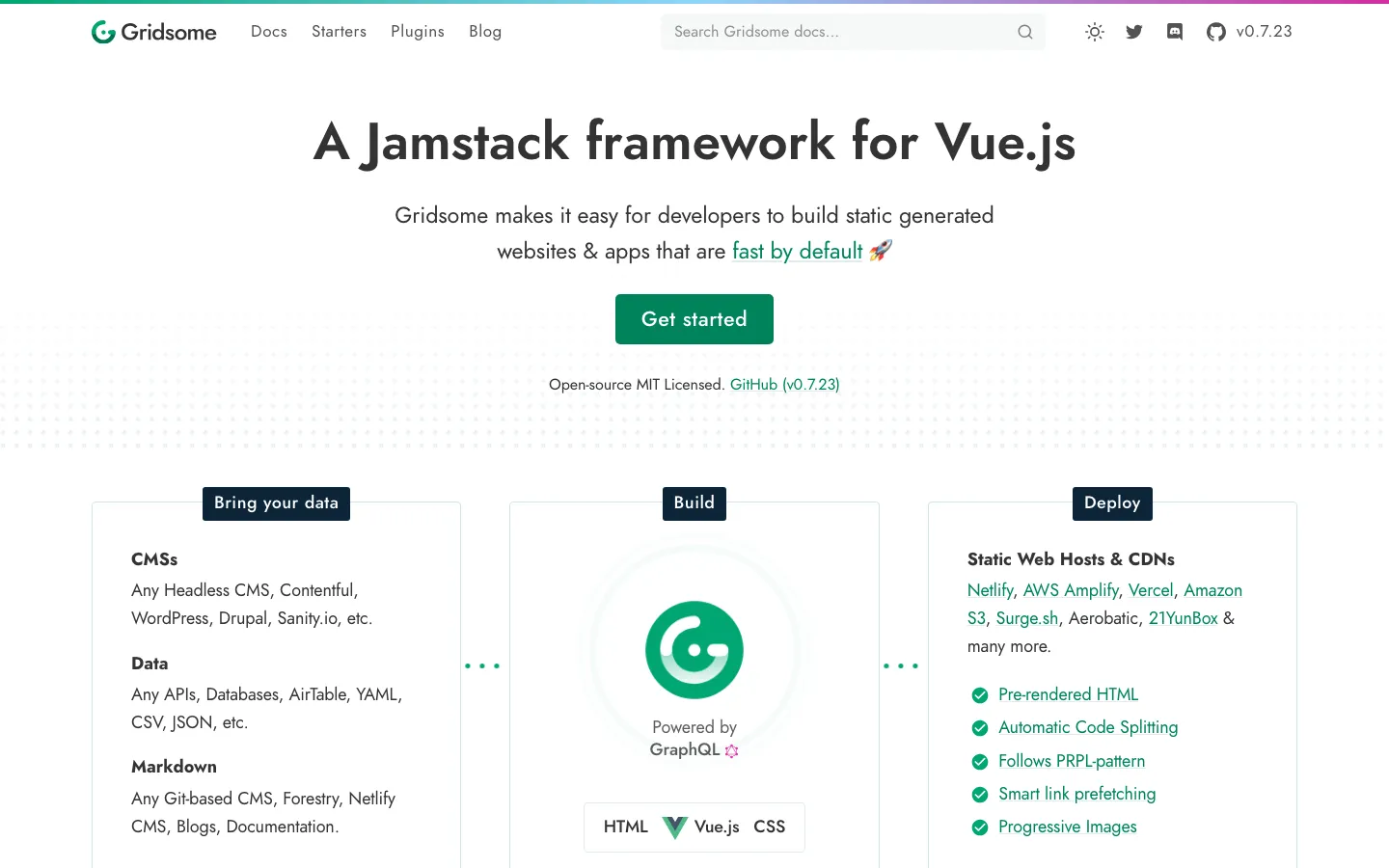Click the CSS label in Build card

[x=770, y=827]
